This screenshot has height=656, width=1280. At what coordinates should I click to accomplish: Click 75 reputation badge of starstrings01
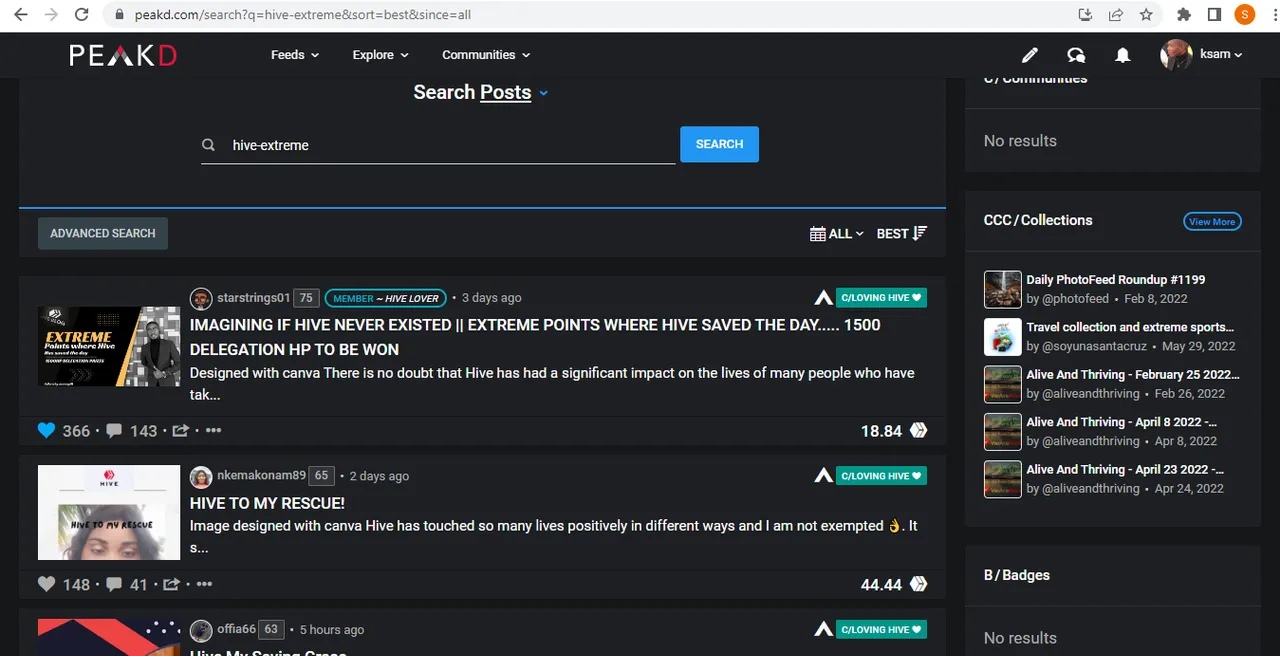307,298
